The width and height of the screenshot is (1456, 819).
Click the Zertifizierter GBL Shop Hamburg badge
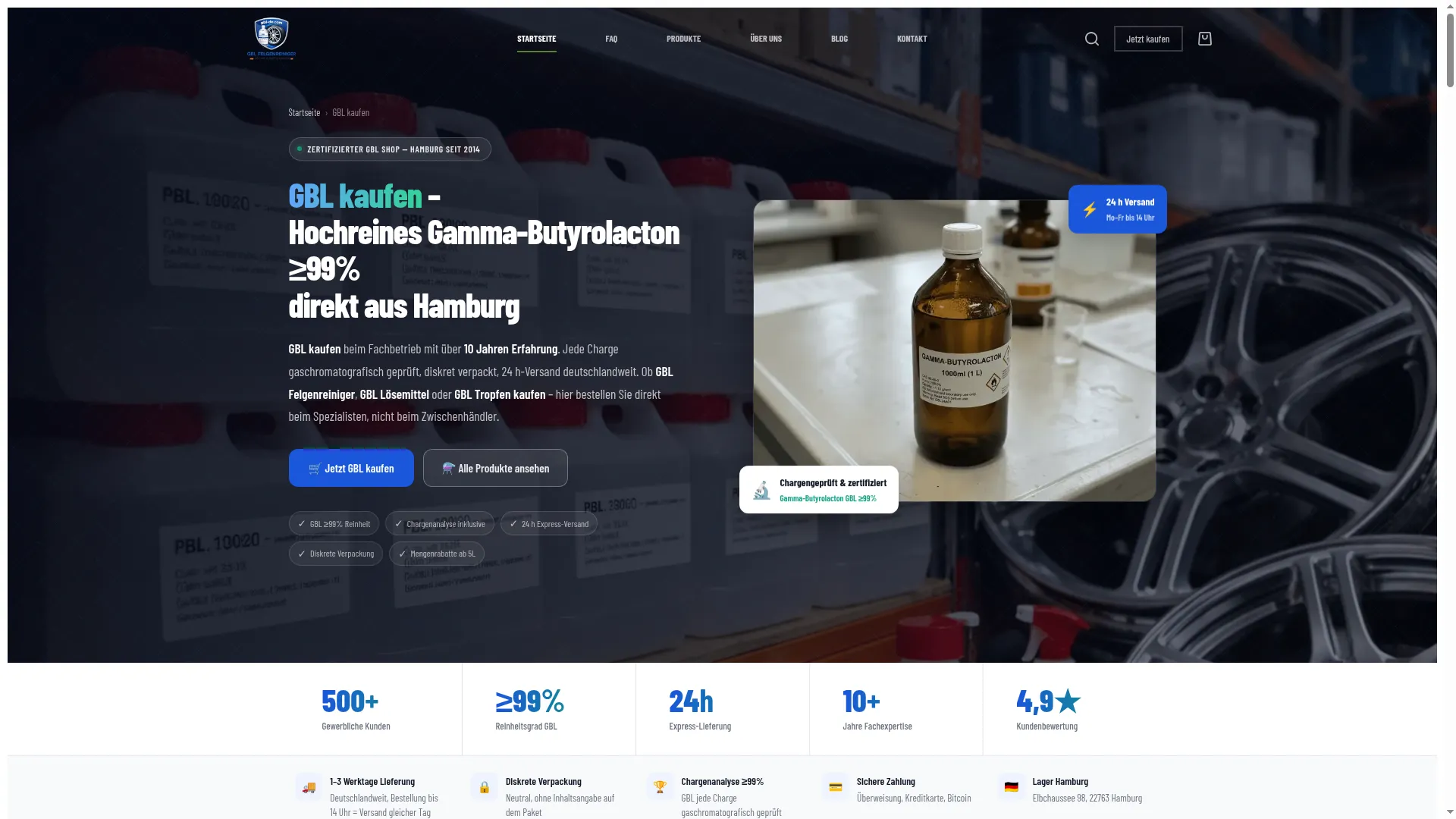[390, 149]
